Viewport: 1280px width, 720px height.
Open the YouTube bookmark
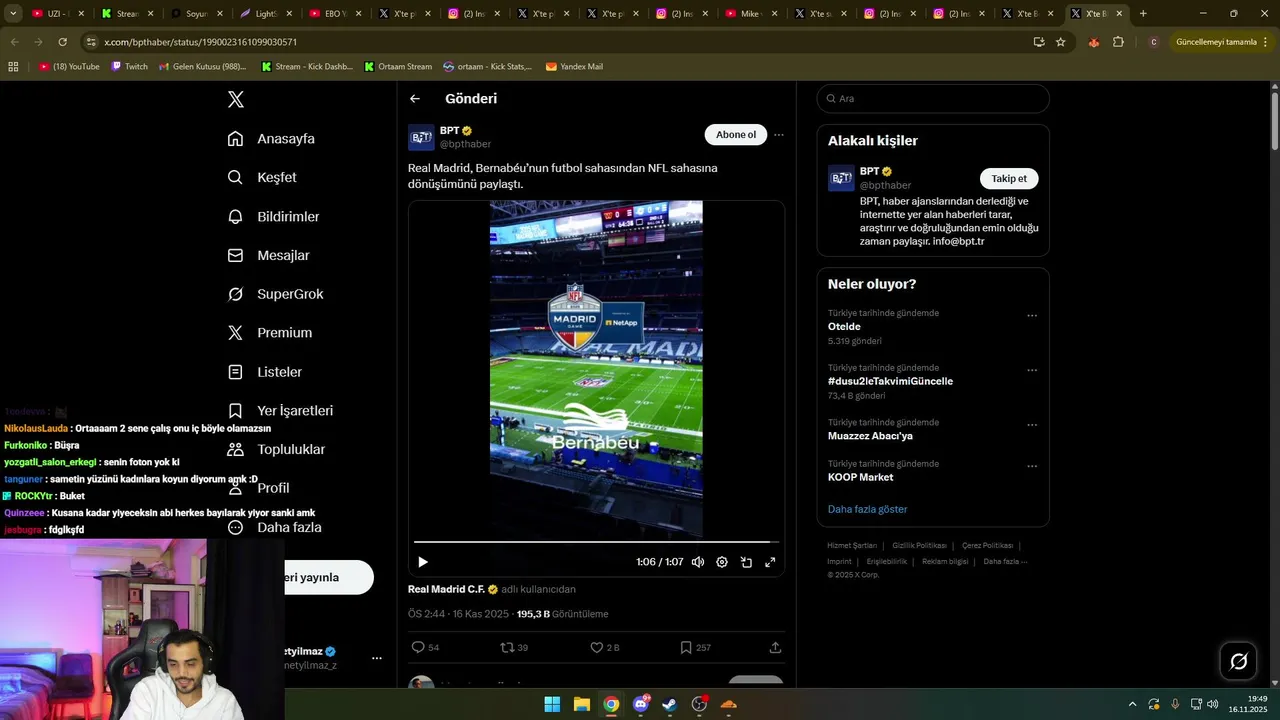click(x=69, y=67)
